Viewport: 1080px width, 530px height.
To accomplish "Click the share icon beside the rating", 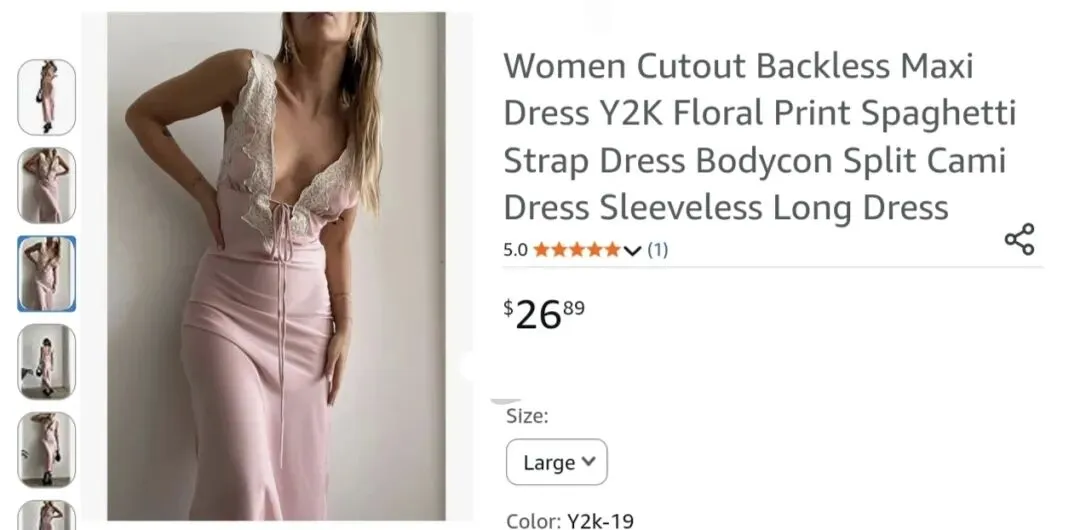I will (1019, 239).
